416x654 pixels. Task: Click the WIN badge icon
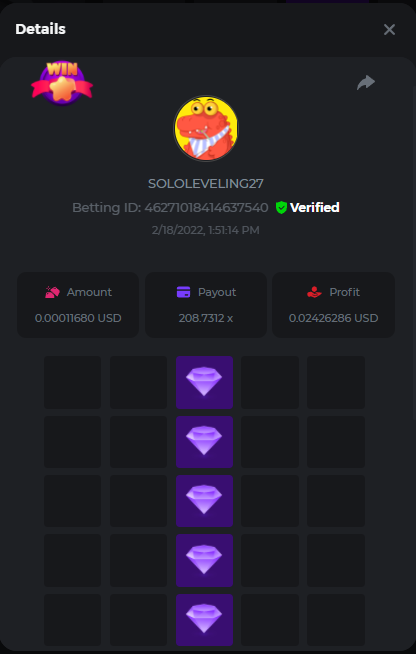click(x=62, y=83)
